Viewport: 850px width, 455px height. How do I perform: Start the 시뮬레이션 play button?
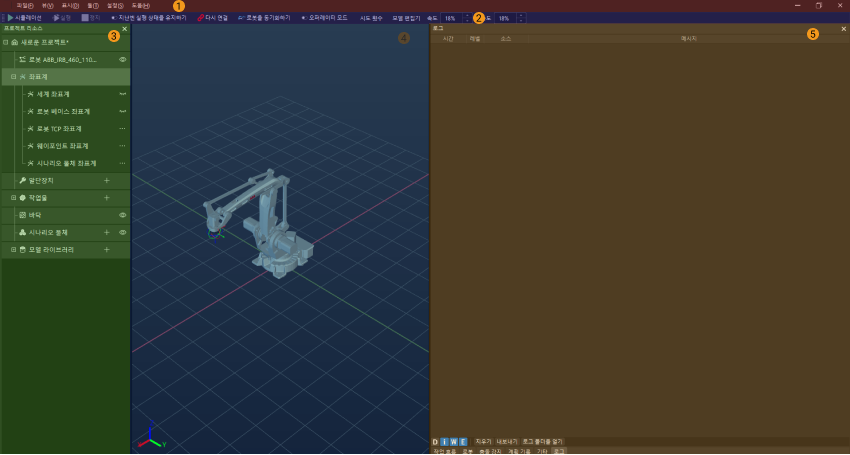click(x=10, y=18)
